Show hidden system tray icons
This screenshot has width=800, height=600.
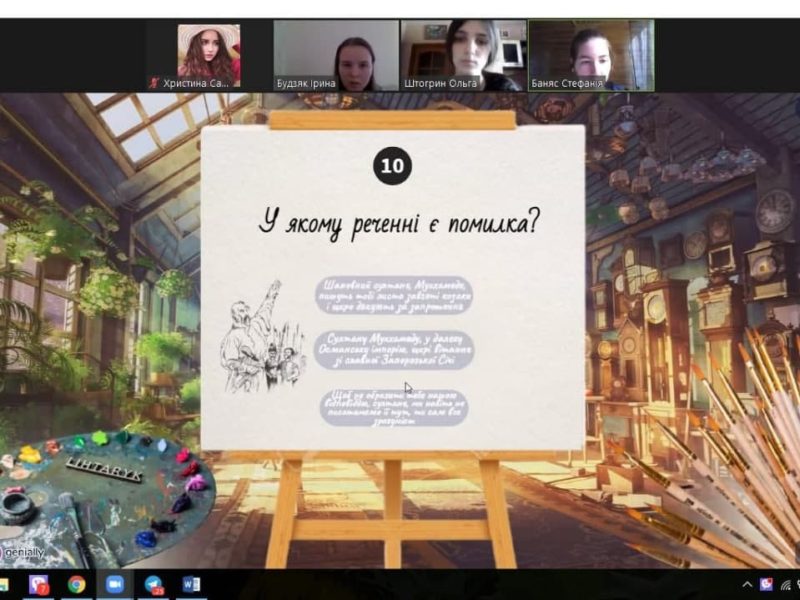tap(746, 584)
